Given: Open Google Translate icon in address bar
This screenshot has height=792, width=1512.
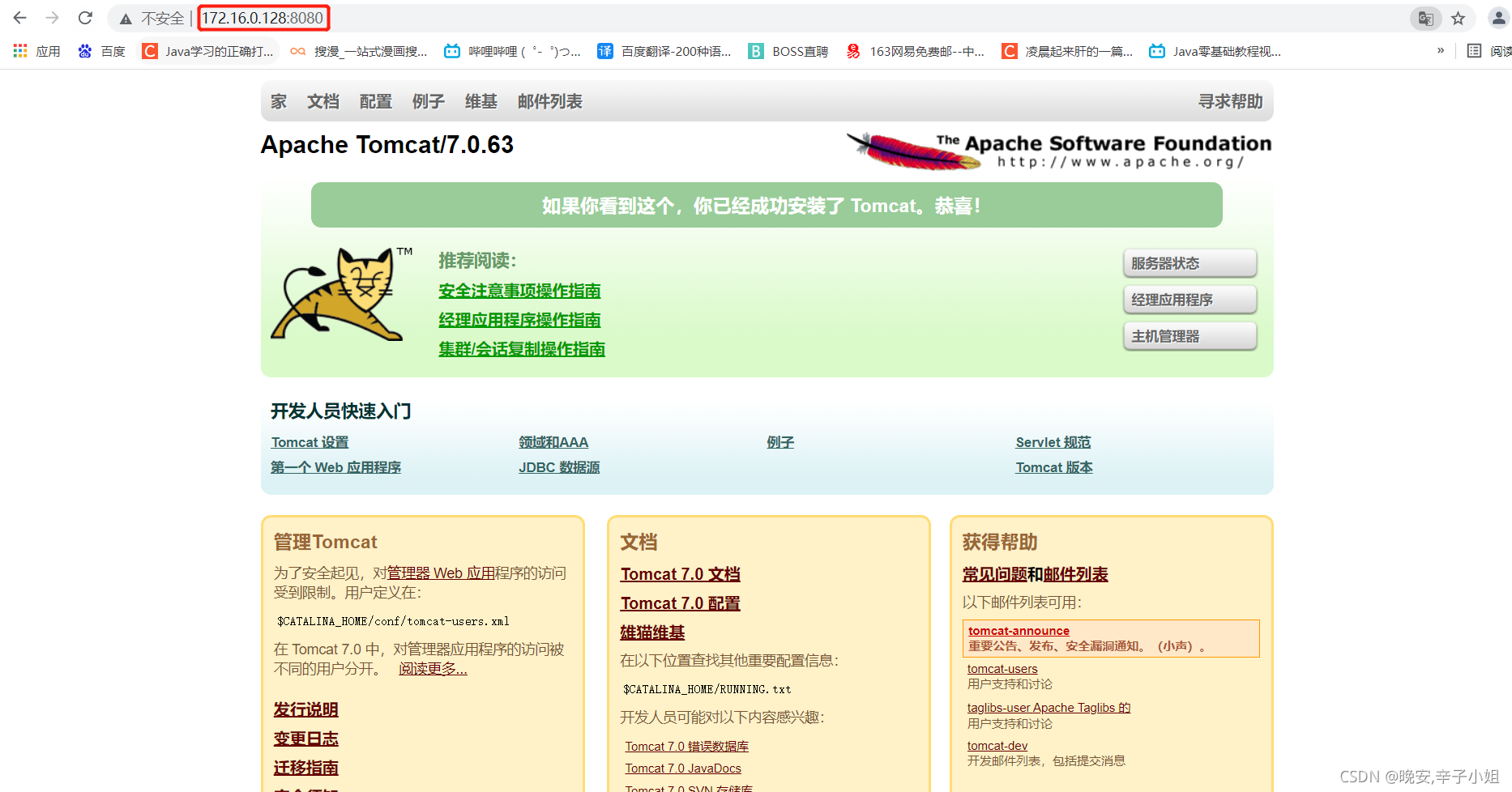Looking at the screenshot, I should point(1425,18).
